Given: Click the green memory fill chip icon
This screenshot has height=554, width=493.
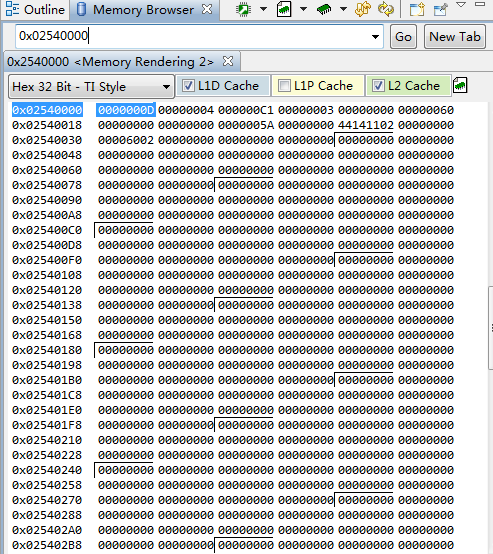Looking at the screenshot, I should click(324, 10).
